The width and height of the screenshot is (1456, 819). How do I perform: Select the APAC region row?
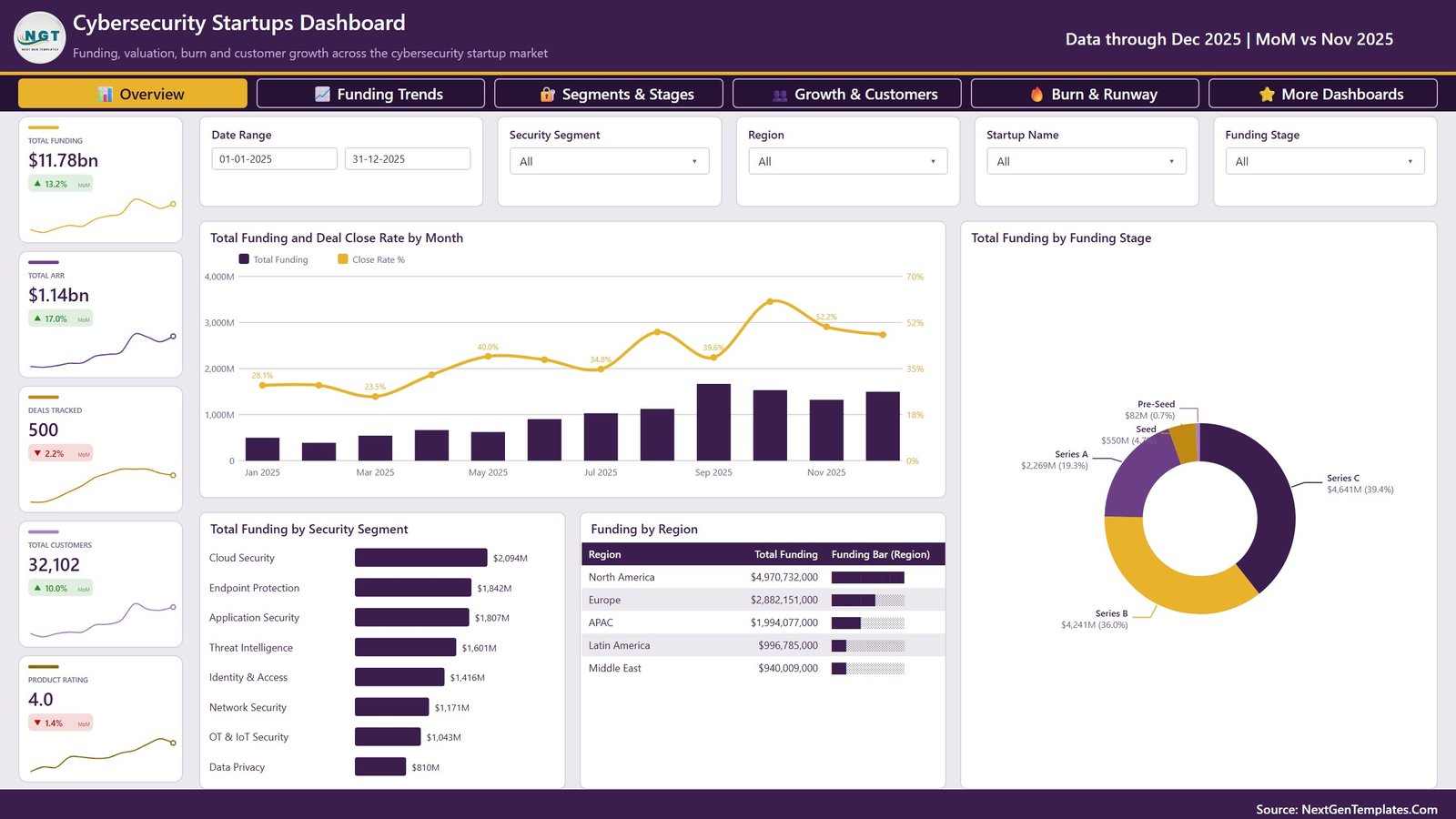pyautogui.click(x=763, y=622)
